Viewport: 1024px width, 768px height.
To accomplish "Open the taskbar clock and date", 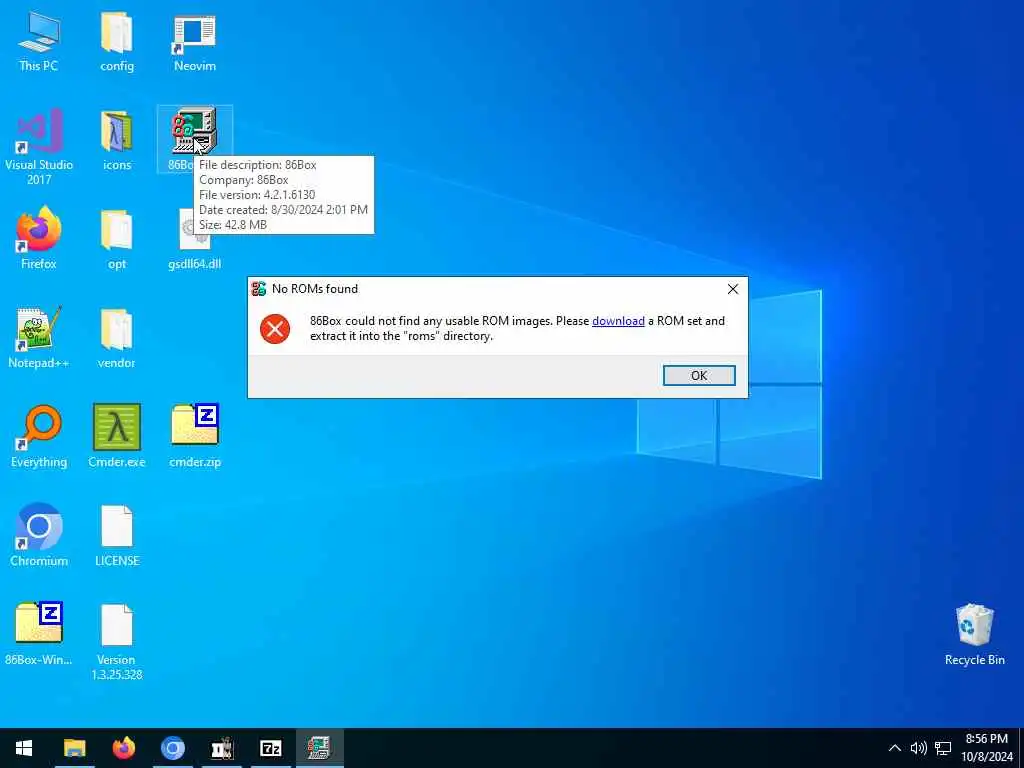I will [986, 748].
